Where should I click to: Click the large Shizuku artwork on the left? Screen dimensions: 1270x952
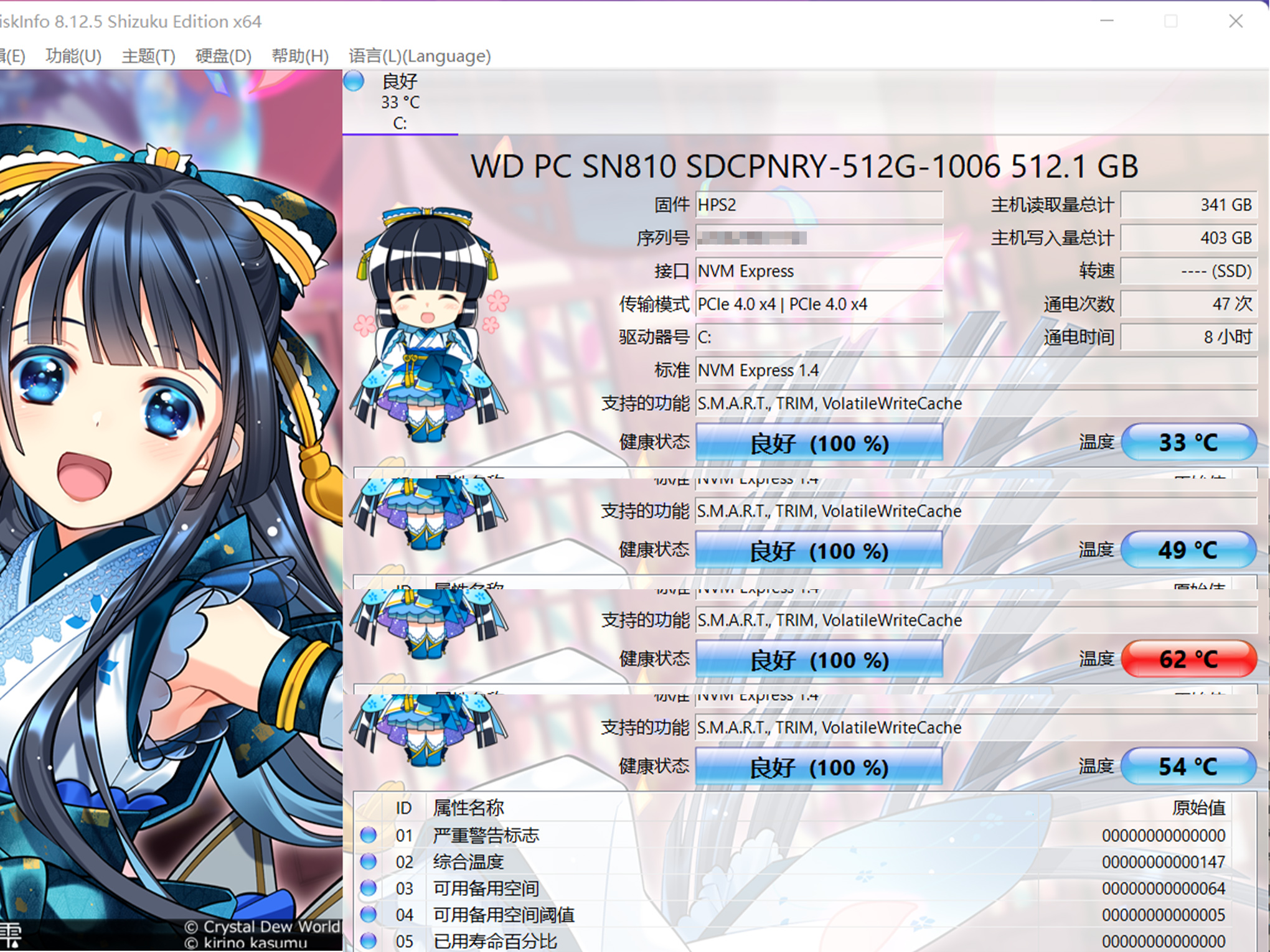171,510
